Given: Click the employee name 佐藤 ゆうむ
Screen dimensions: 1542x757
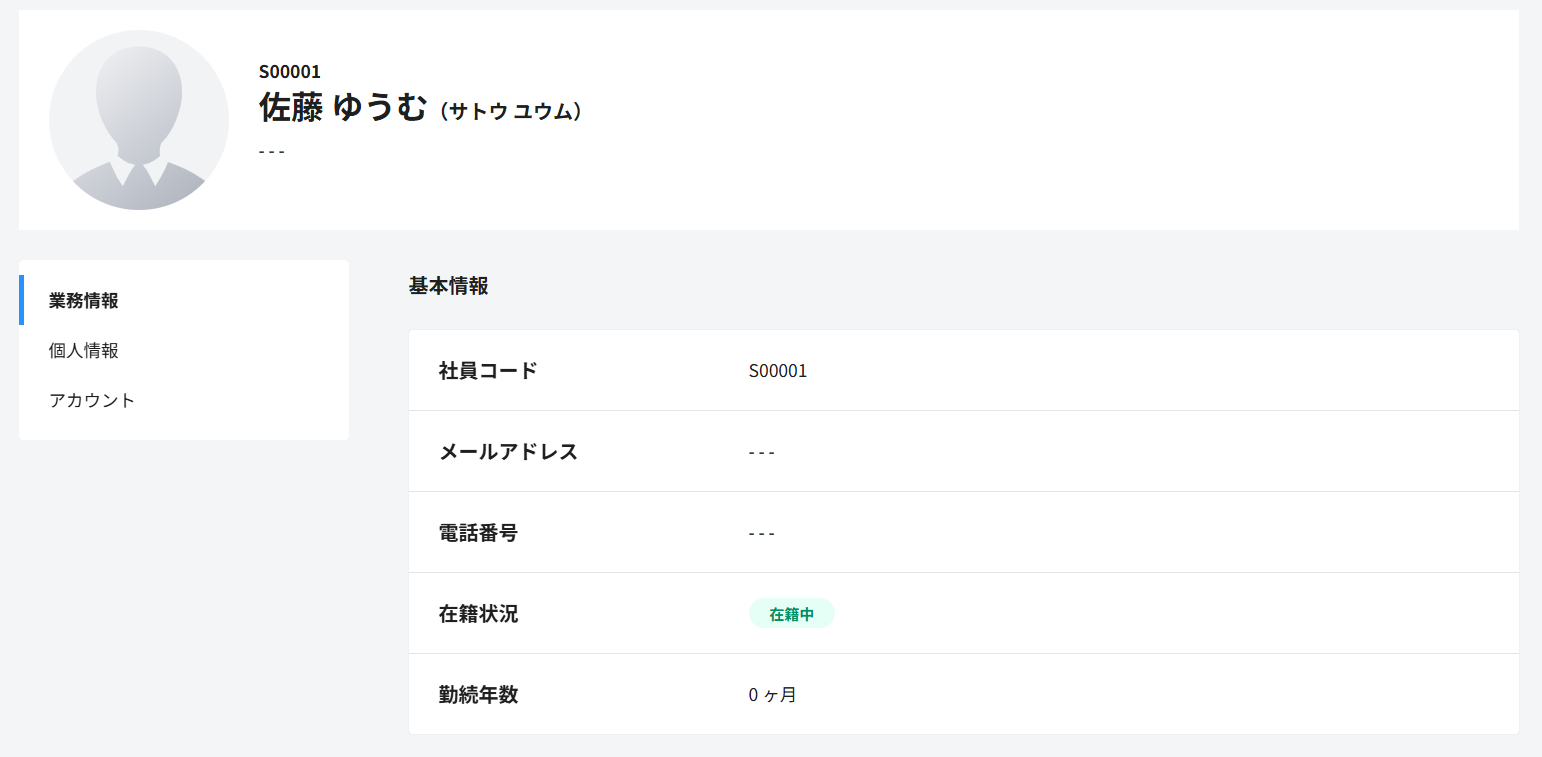Looking at the screenshot, I should (x=343, y=107).
